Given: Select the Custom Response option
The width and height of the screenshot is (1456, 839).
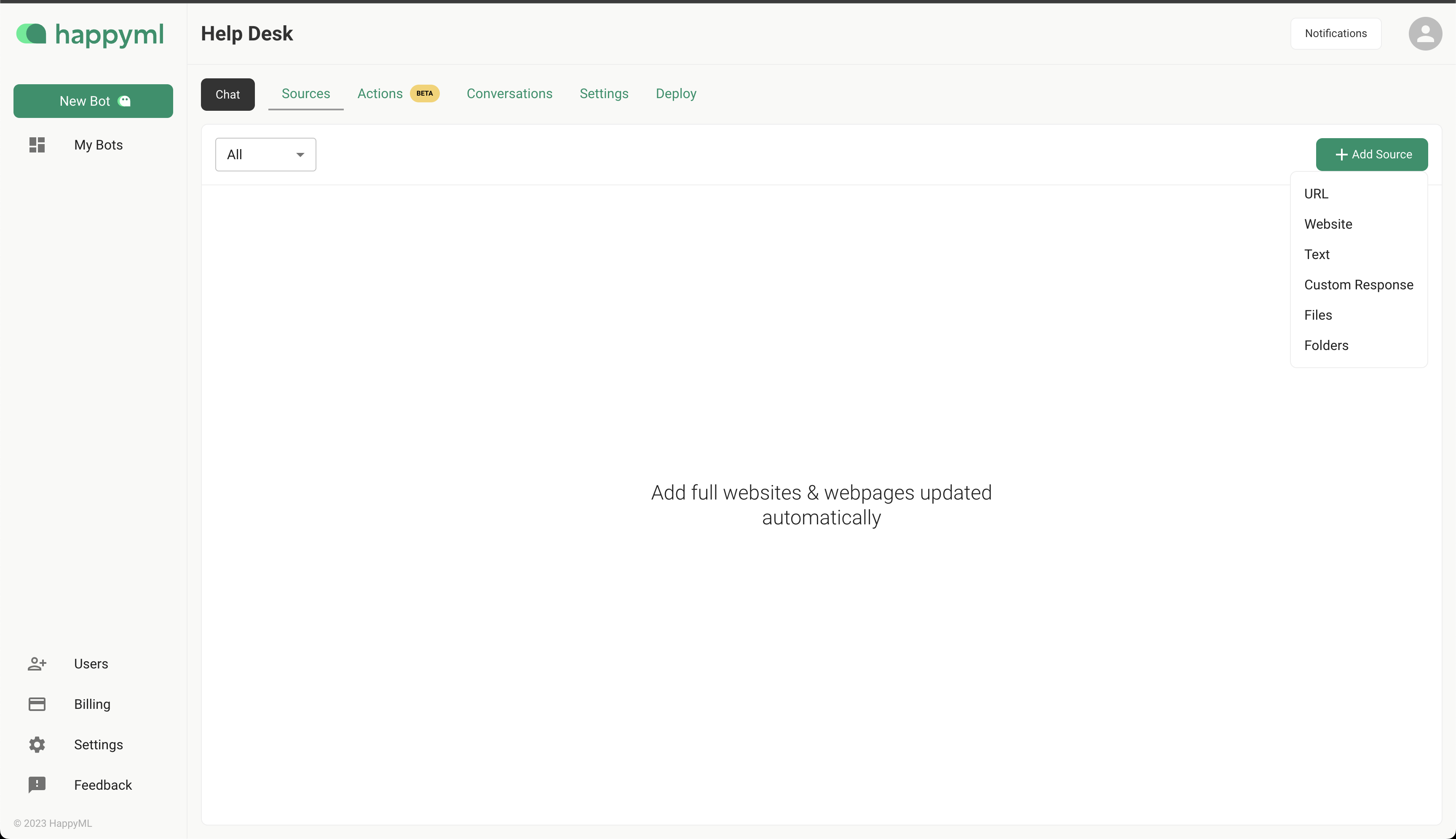Looking at the screenshot, I should [1359, 285].
